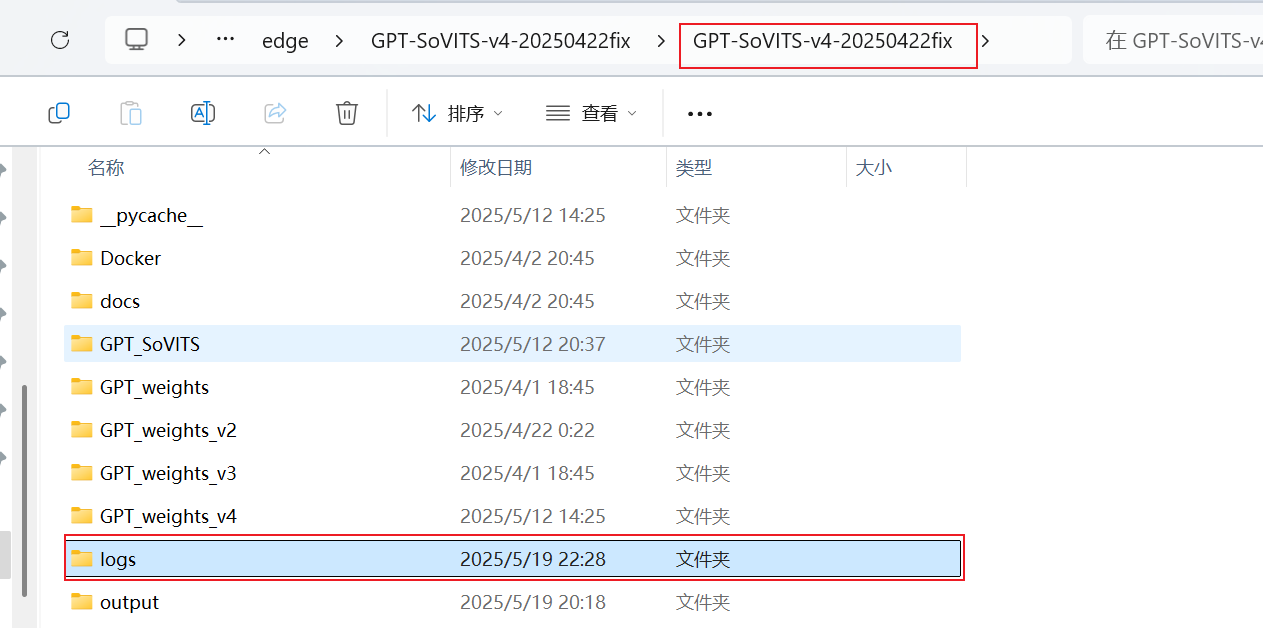Open the 查看 view dropdown
Image resolution: width=1263 pixels, height=628 pixels.
[x=591, y=114]
